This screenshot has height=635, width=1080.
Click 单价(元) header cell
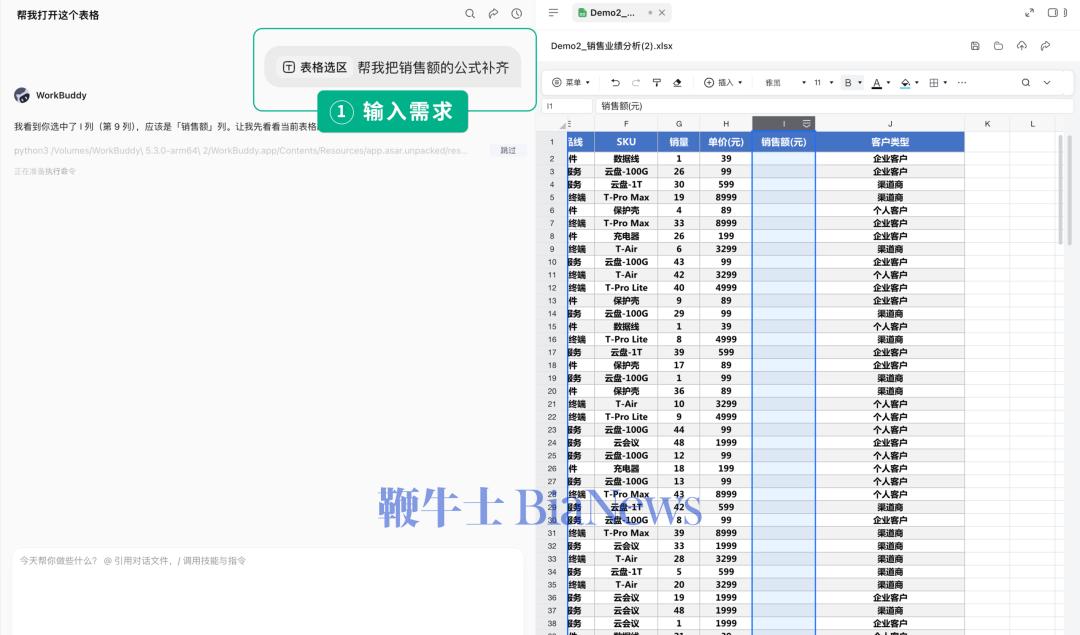pyautogui.click(x=726, y=142)
